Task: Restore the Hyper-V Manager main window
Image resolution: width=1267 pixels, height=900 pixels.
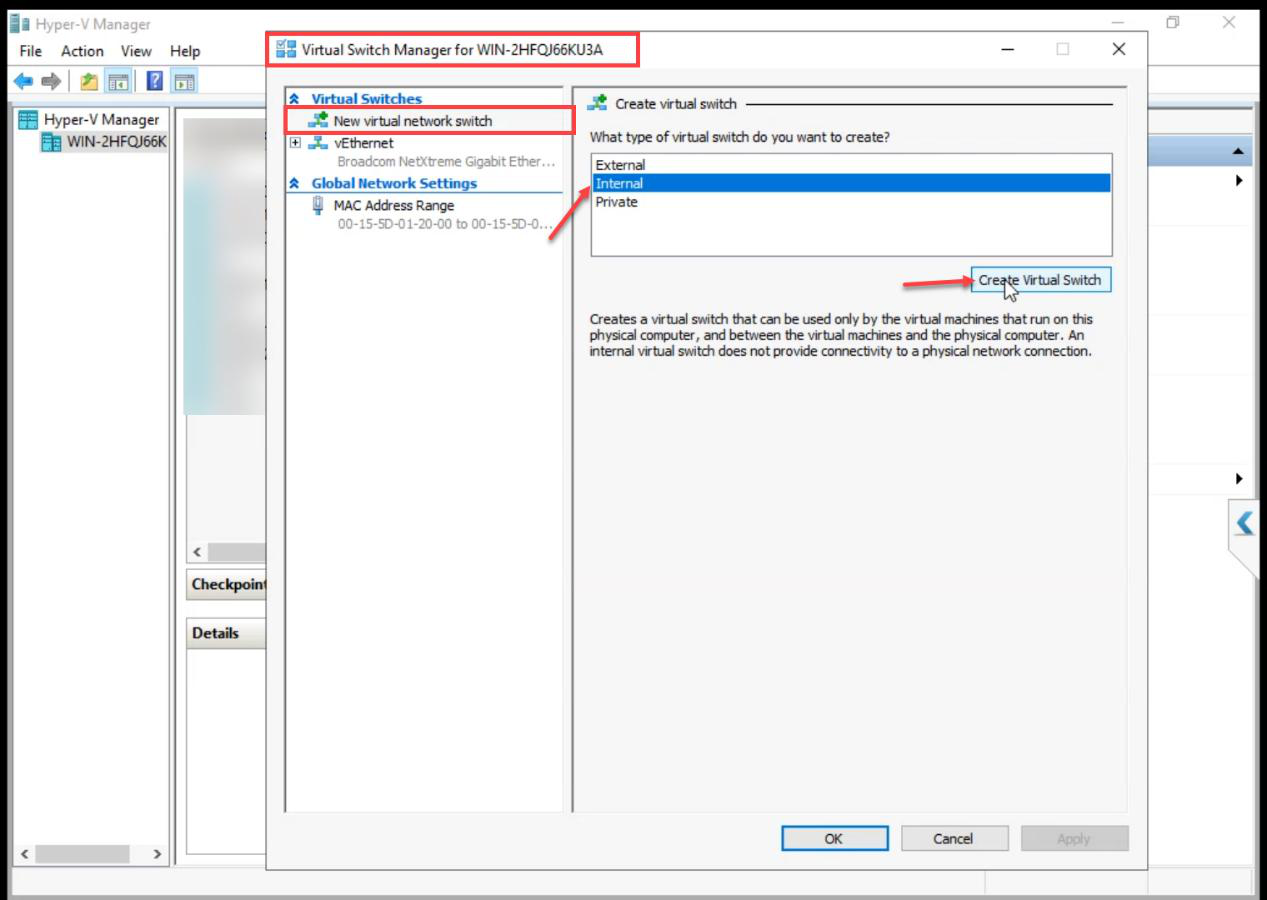Action: tap(1173, 22)
